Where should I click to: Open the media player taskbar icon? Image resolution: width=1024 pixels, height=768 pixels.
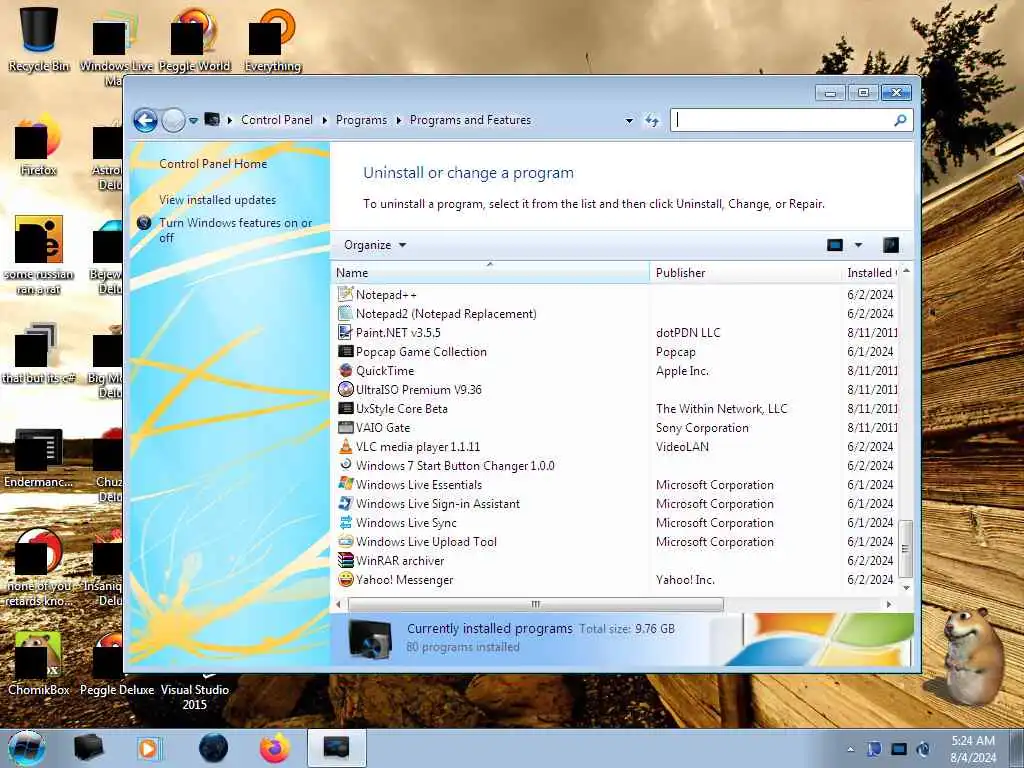pos(148,748)
